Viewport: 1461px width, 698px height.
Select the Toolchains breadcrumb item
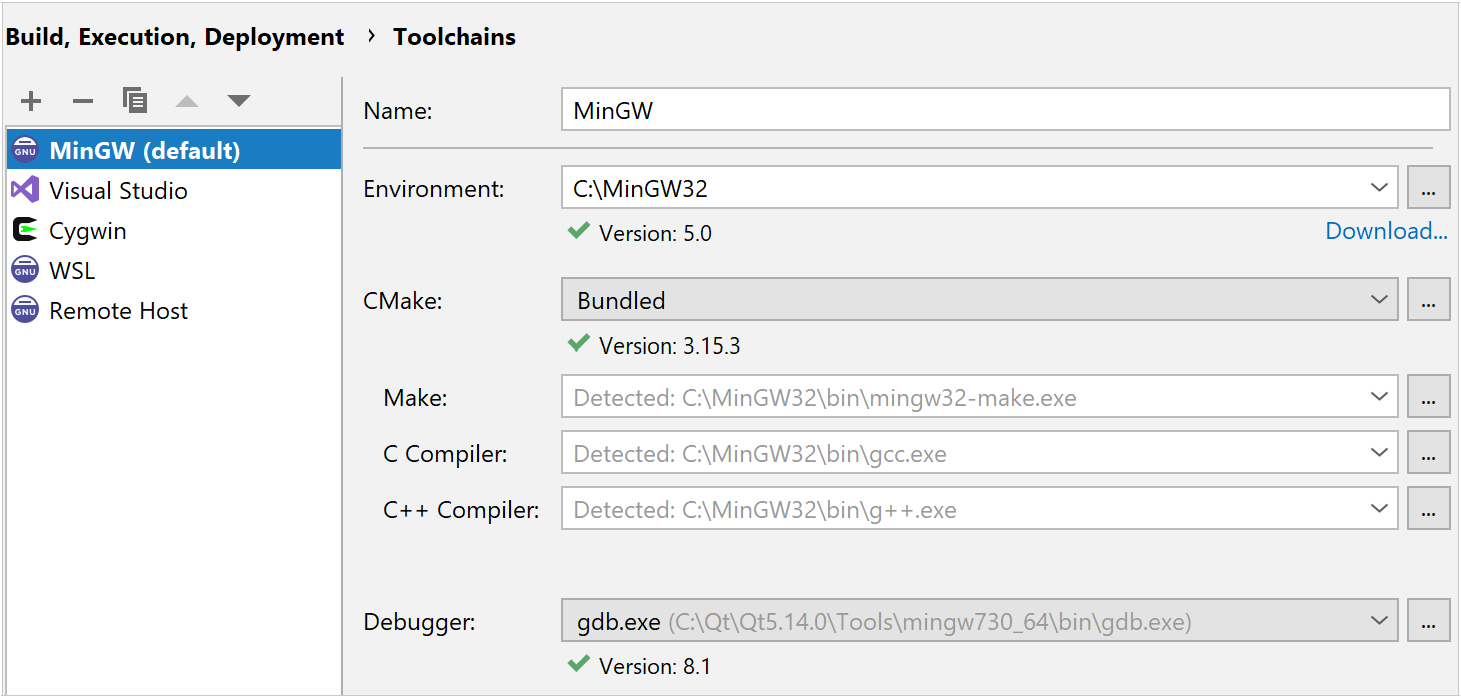454,36
